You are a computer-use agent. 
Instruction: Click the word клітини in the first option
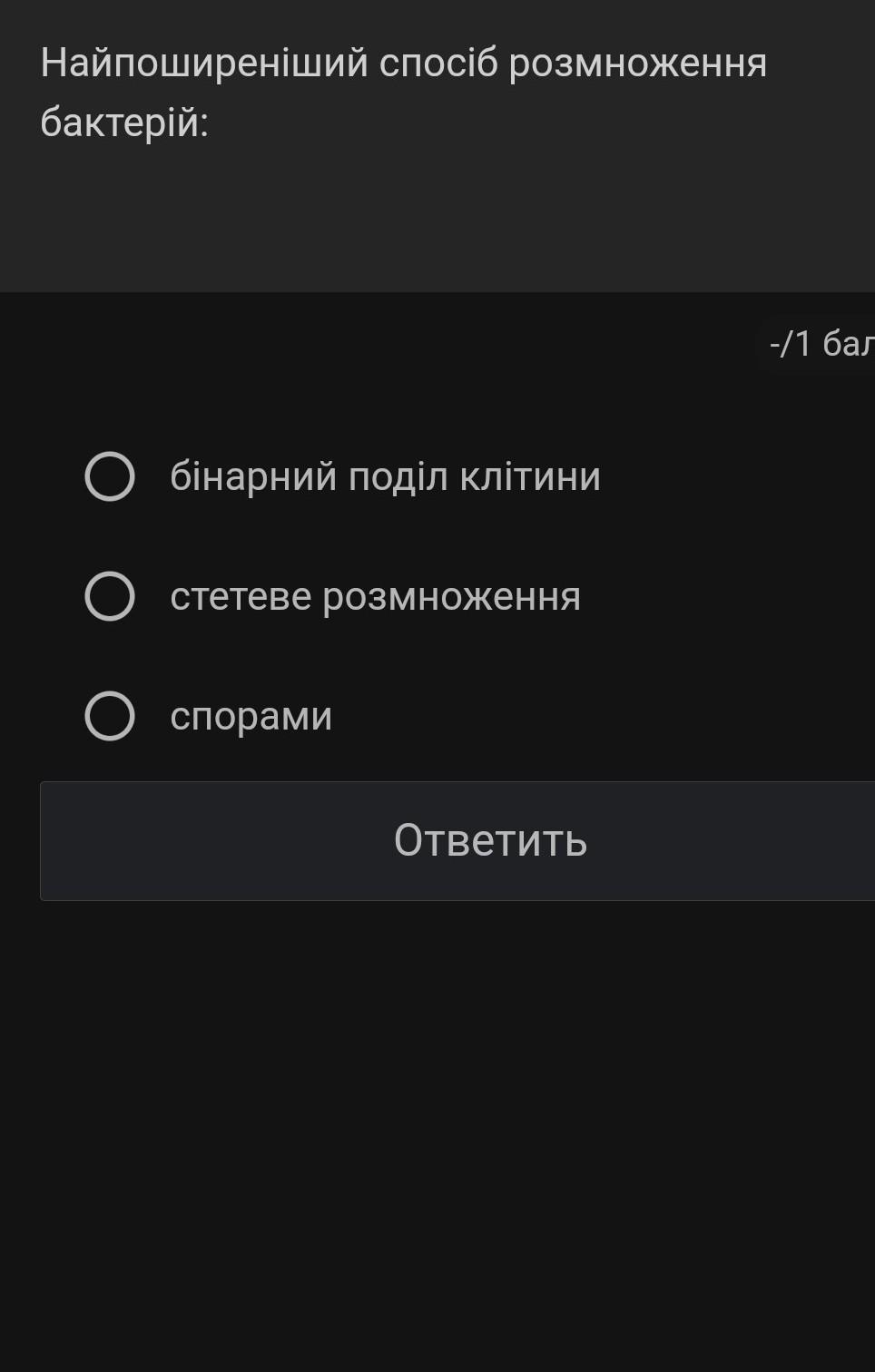(x=530, y=476)
